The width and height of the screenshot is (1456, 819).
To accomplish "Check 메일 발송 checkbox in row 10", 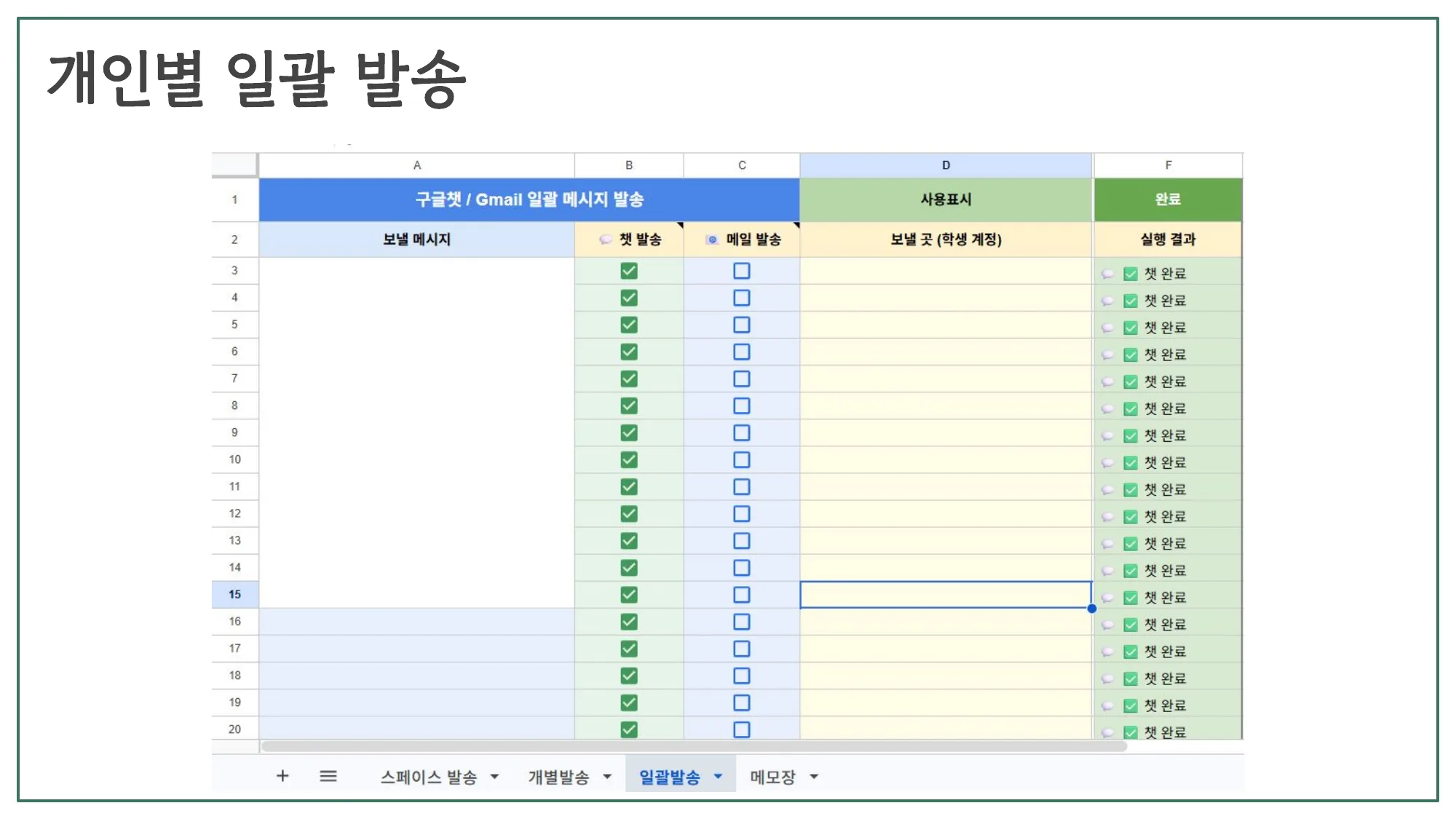I will click(742, 460).
